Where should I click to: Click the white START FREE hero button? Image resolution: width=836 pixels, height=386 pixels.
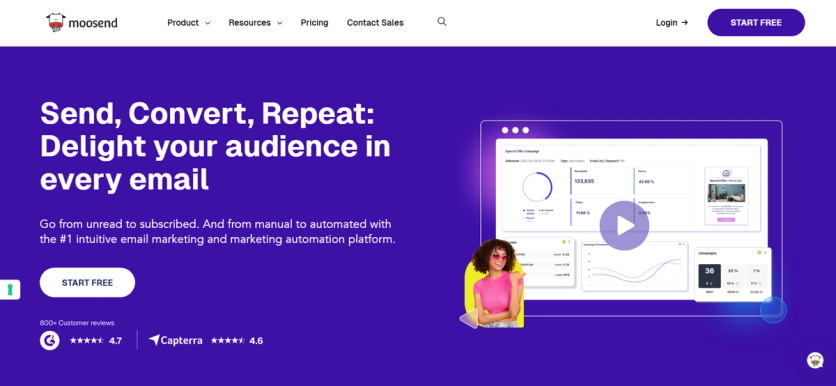point(87,283)
